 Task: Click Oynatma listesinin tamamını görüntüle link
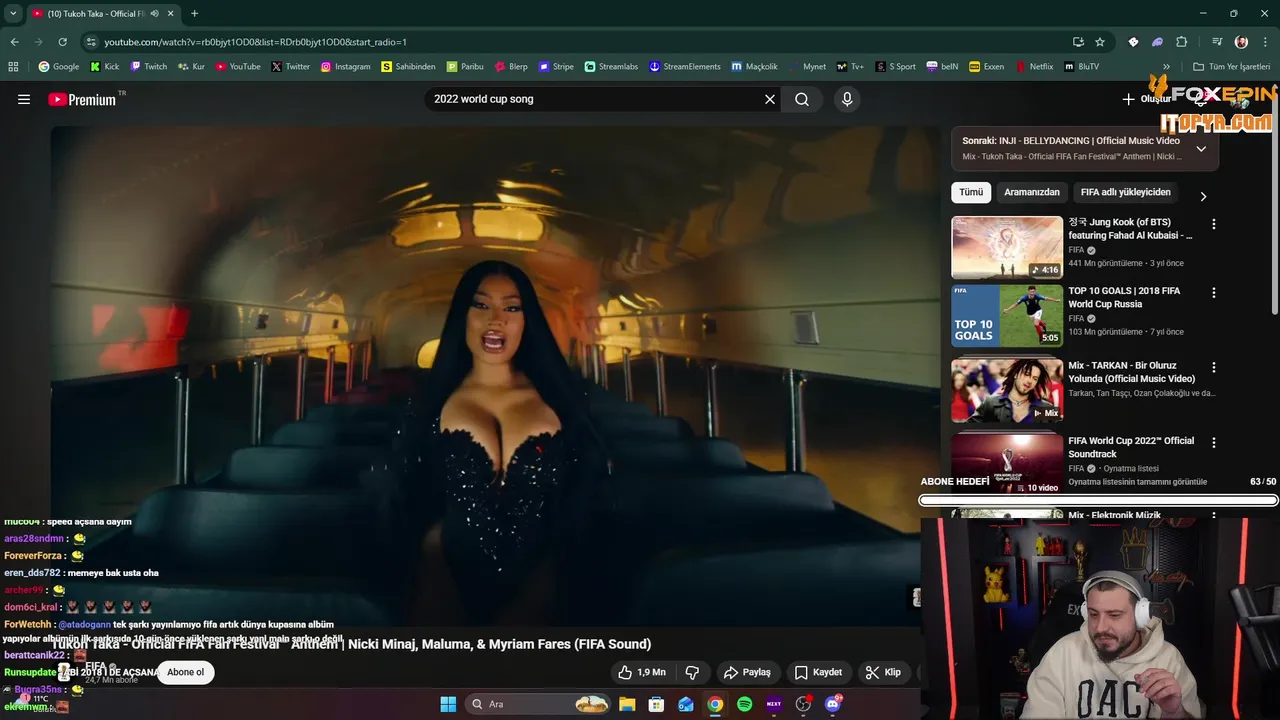click(x=1137, y=482)
